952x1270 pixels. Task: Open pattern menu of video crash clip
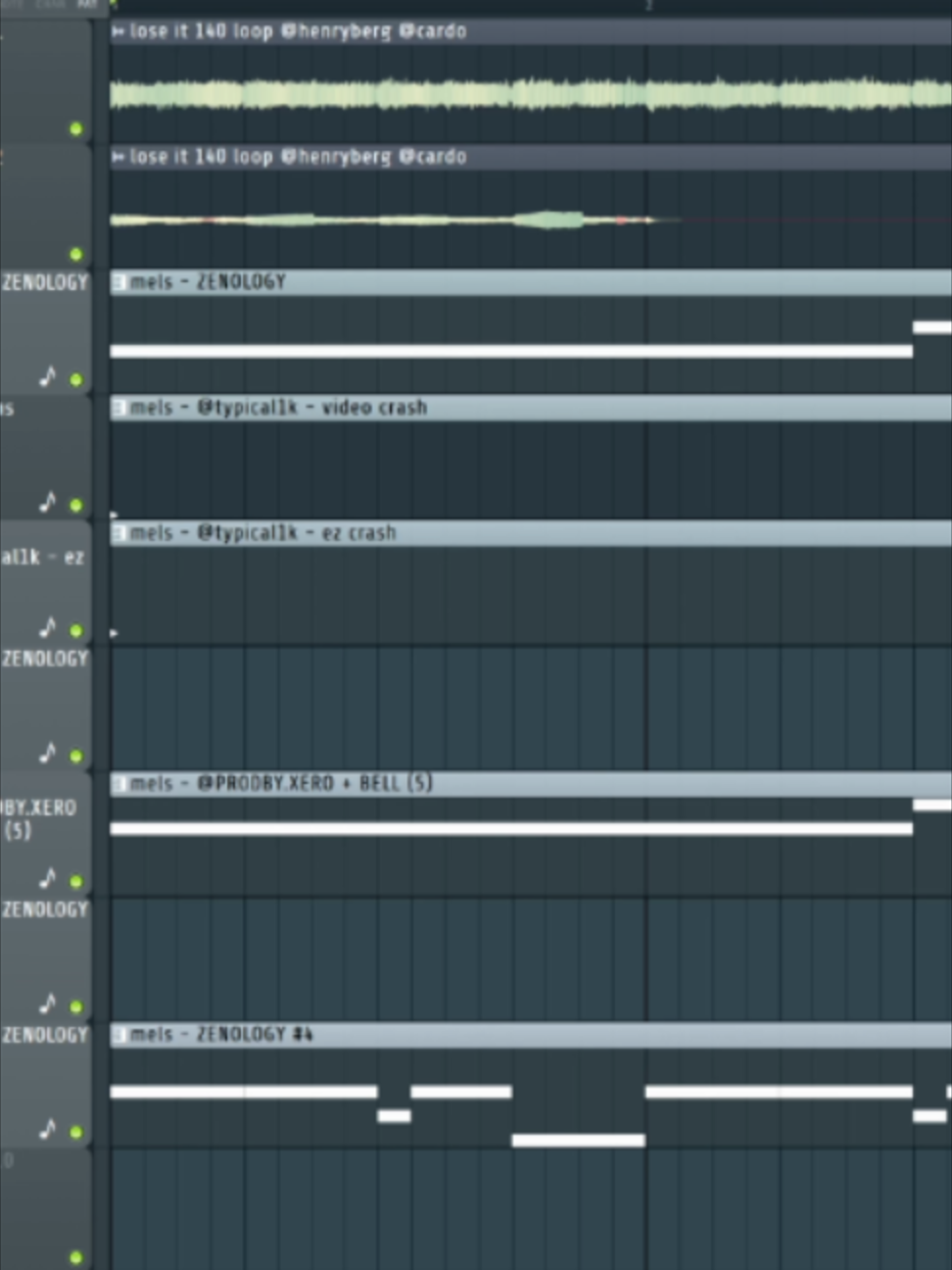119,408
